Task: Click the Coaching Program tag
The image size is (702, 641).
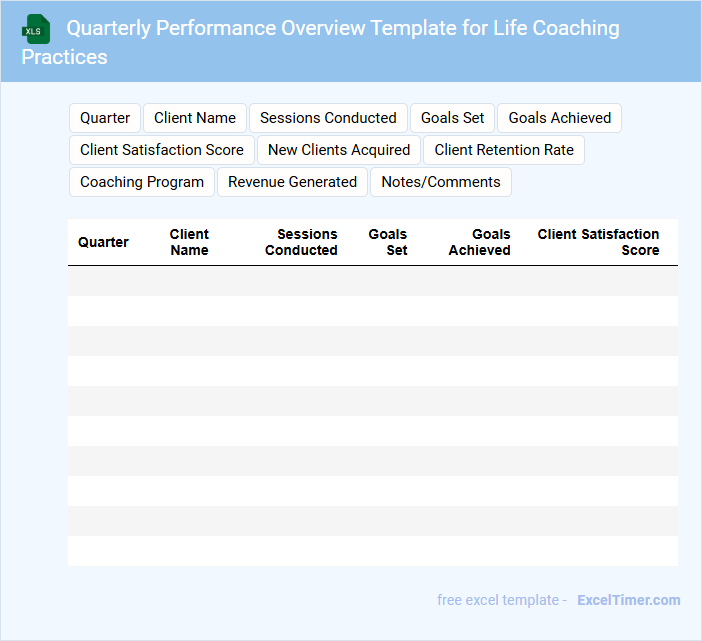Action: 142,182
